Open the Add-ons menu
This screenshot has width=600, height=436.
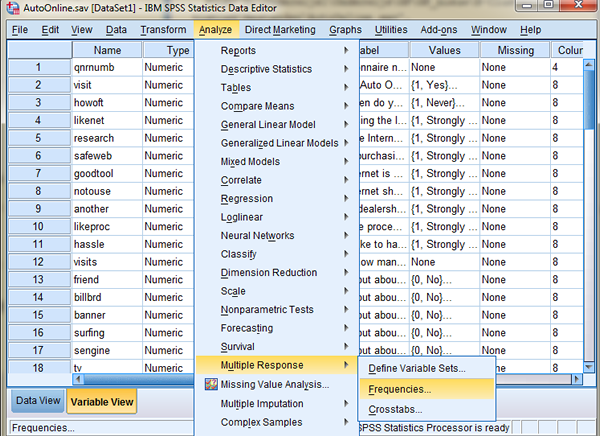click(439, 29)
